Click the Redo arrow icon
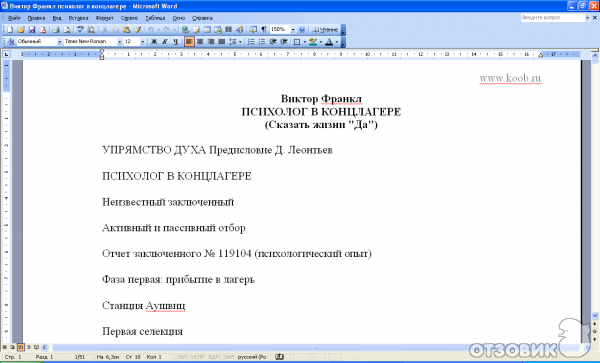The width and height of the screenshot is (600, 363). (166, 29)
